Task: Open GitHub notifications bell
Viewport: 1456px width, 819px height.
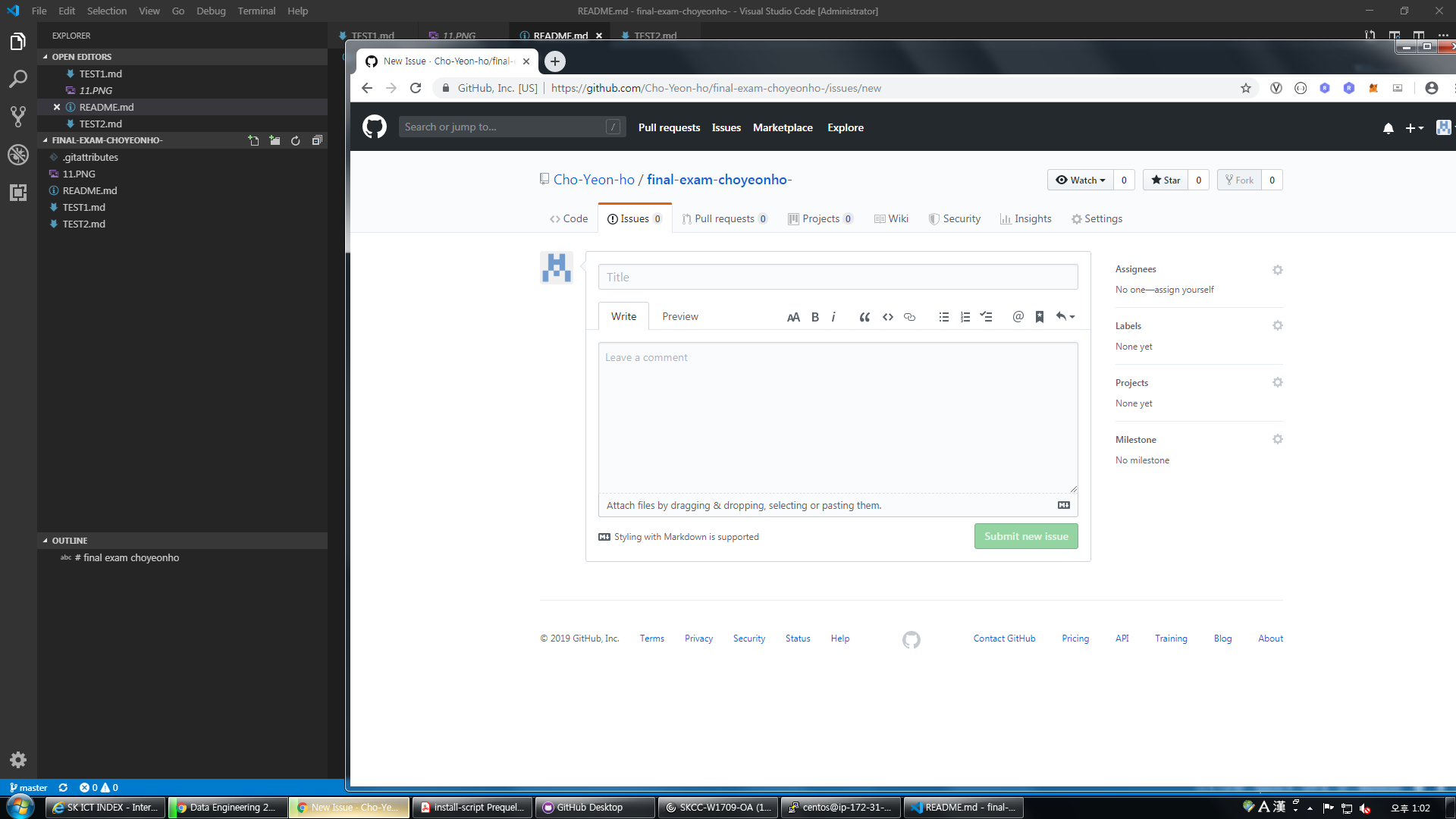Action: point(1388,128)
